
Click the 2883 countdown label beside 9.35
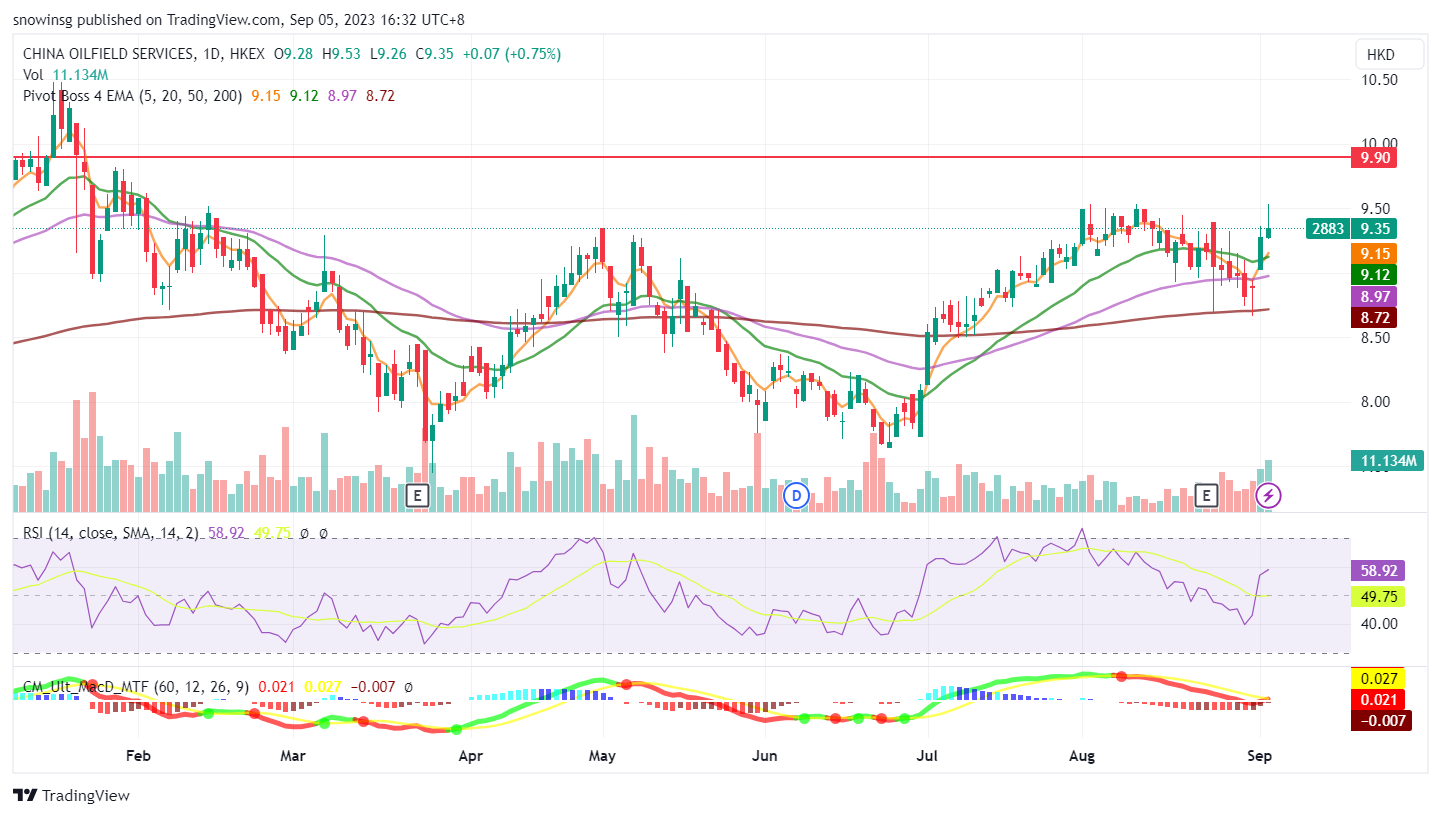click(x=1328, y=228)
